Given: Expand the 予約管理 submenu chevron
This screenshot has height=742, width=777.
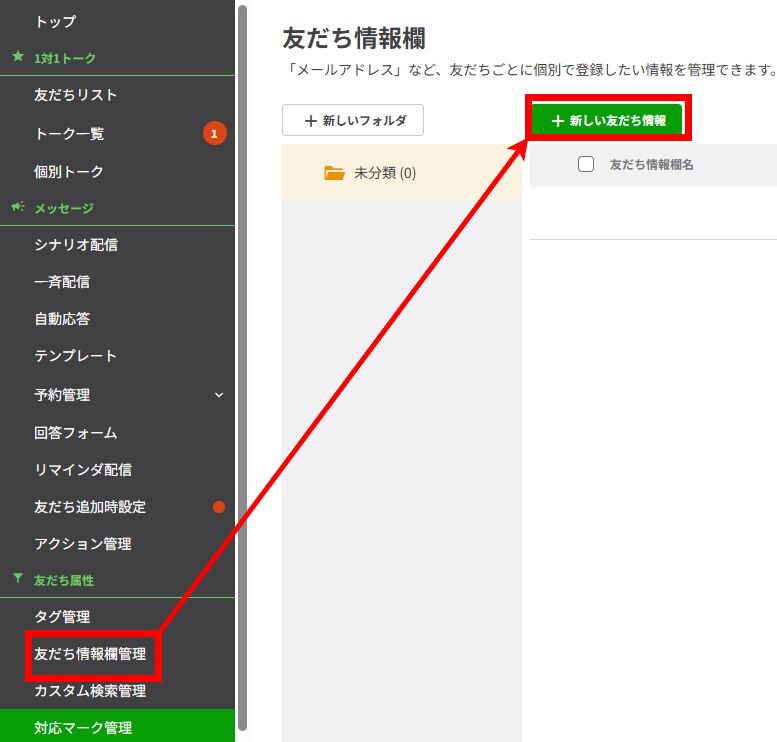Looking at the screenshot, I should (219, 395).
